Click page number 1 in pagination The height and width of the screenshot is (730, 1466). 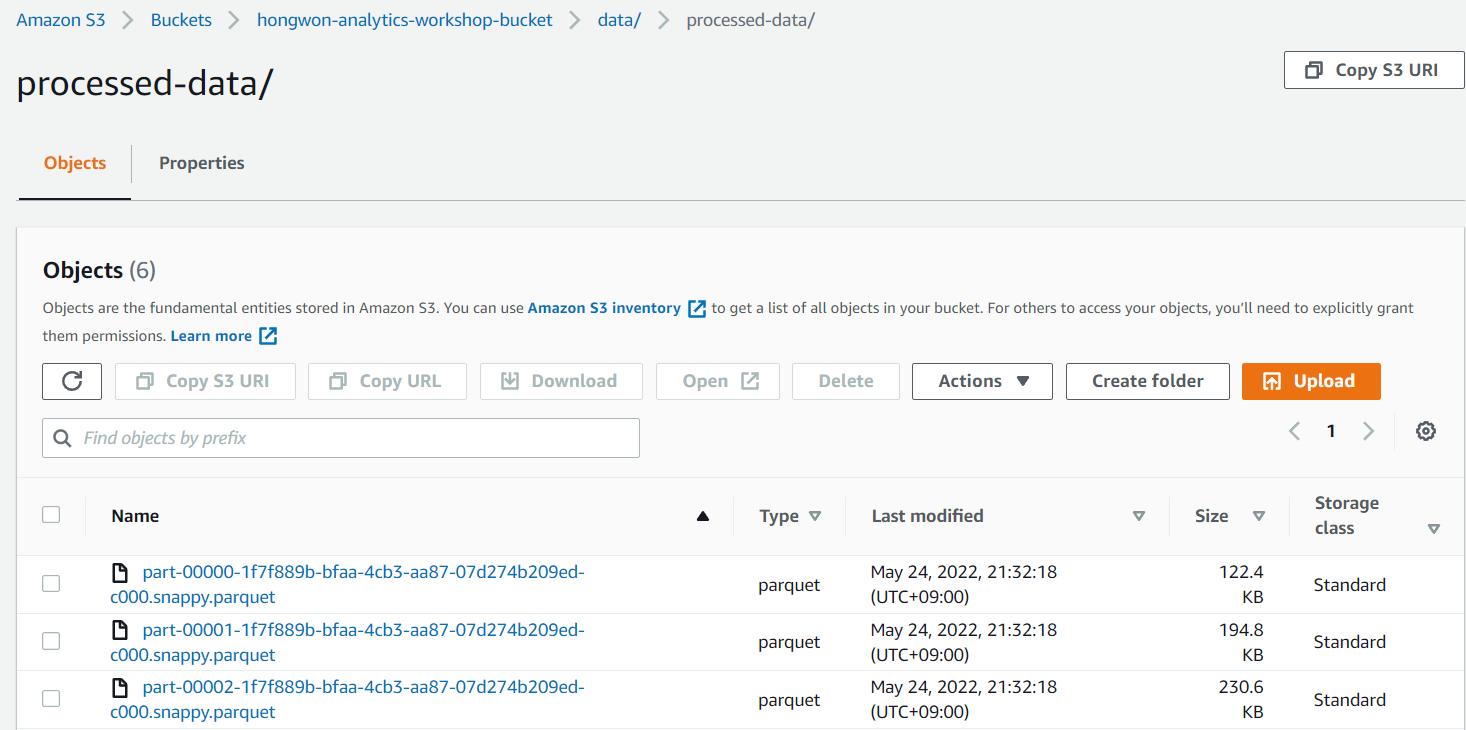pos(1331,431)
